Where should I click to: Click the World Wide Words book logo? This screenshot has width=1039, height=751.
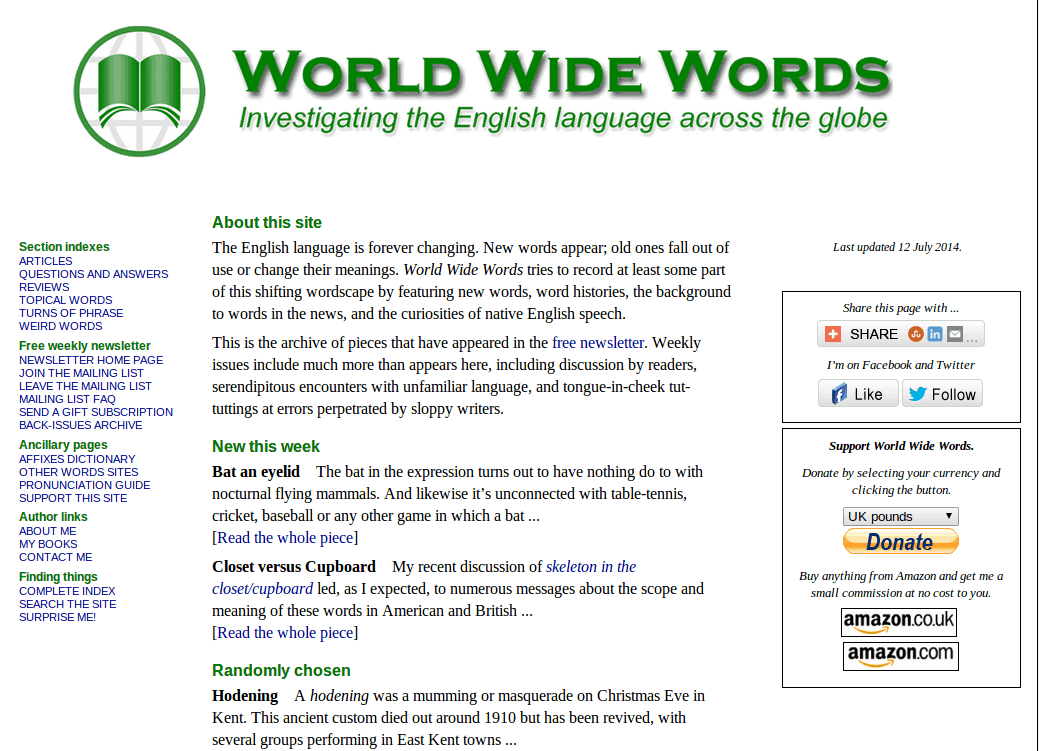coord(139,92)
